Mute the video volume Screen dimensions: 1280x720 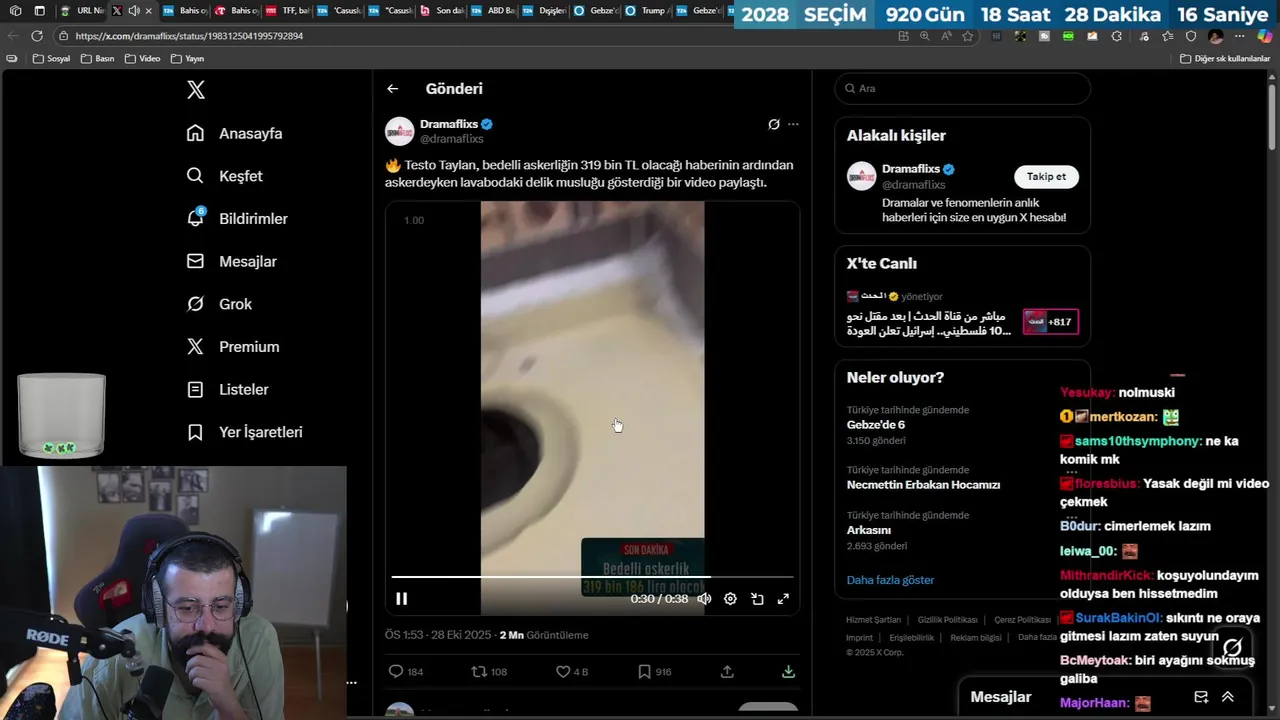(x=704, y=599)
